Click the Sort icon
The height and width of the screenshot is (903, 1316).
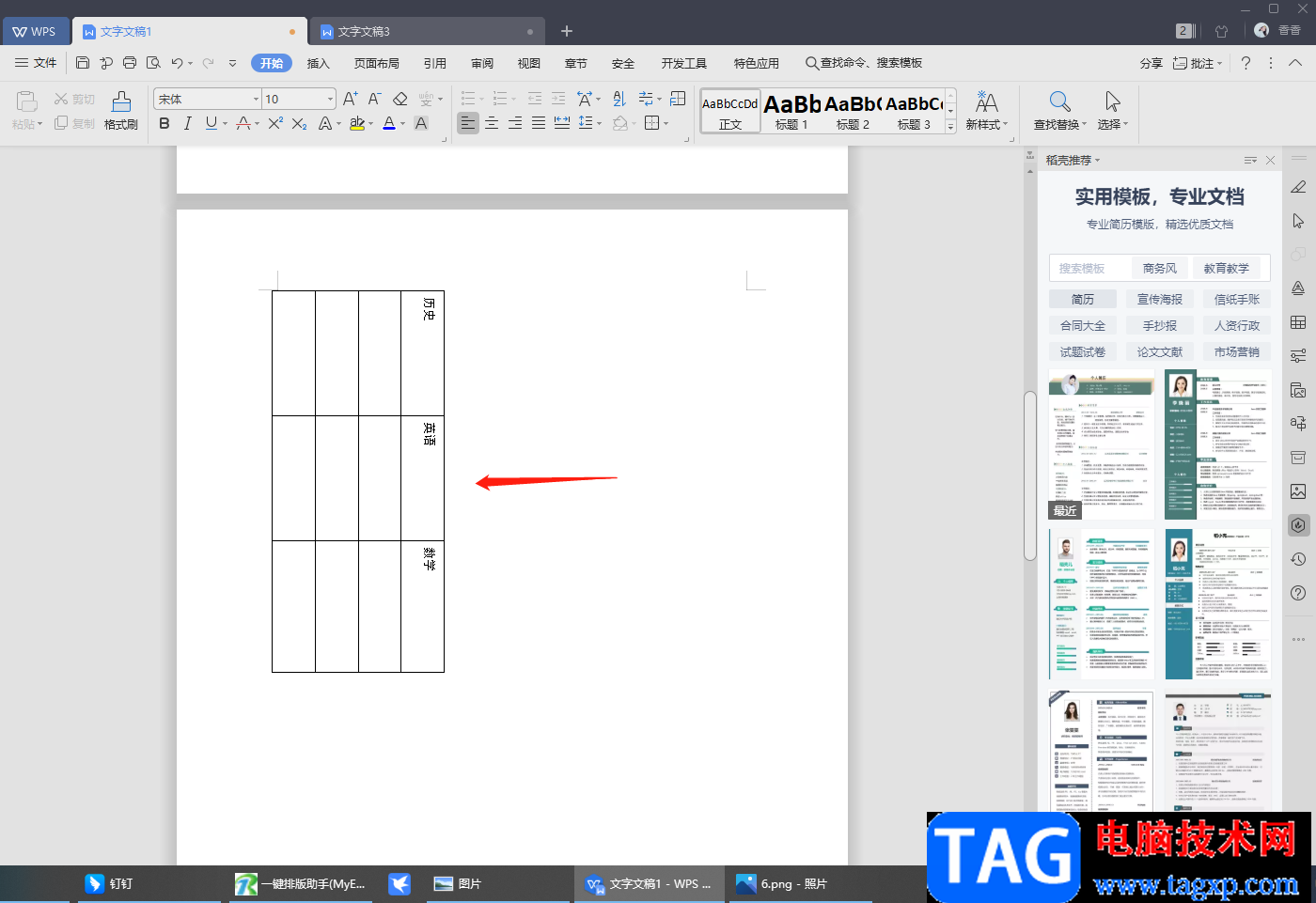click(619, 99)
